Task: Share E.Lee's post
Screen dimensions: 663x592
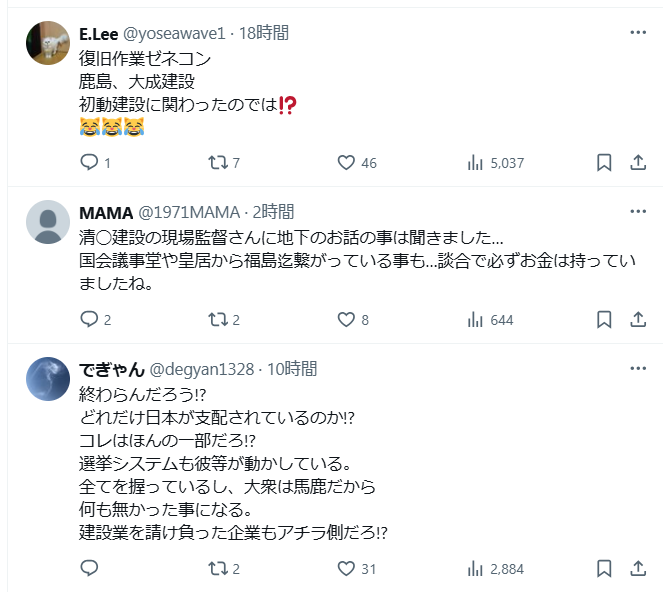Action: coord(638,162)
